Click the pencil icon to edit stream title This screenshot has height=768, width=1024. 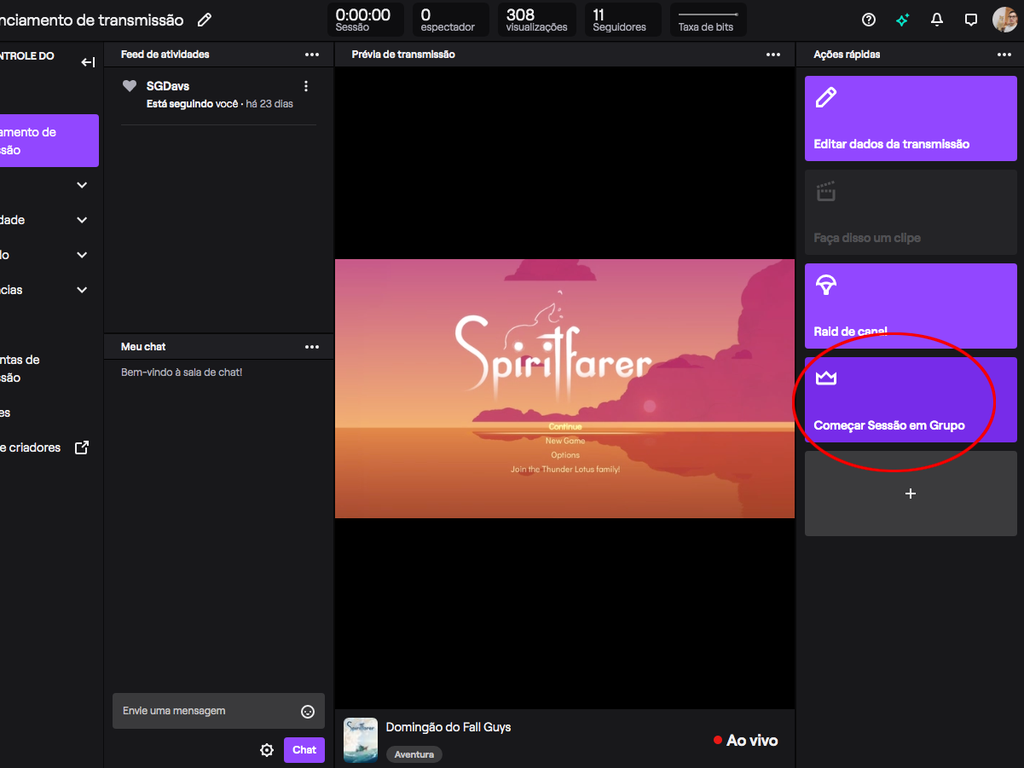pyautogui.click(x=204, y=20)
